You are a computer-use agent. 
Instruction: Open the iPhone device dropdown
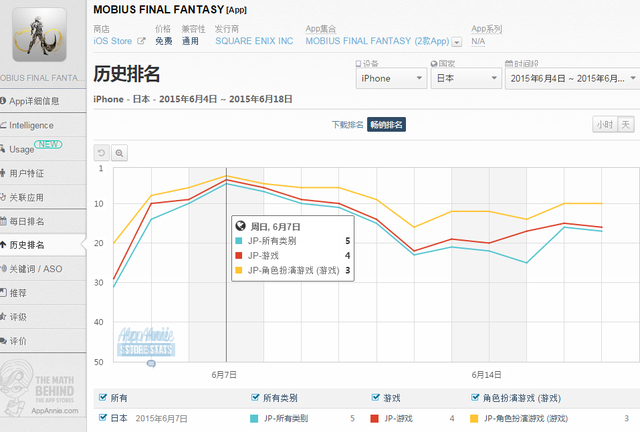pyautogui.click(x=388, y=78)
